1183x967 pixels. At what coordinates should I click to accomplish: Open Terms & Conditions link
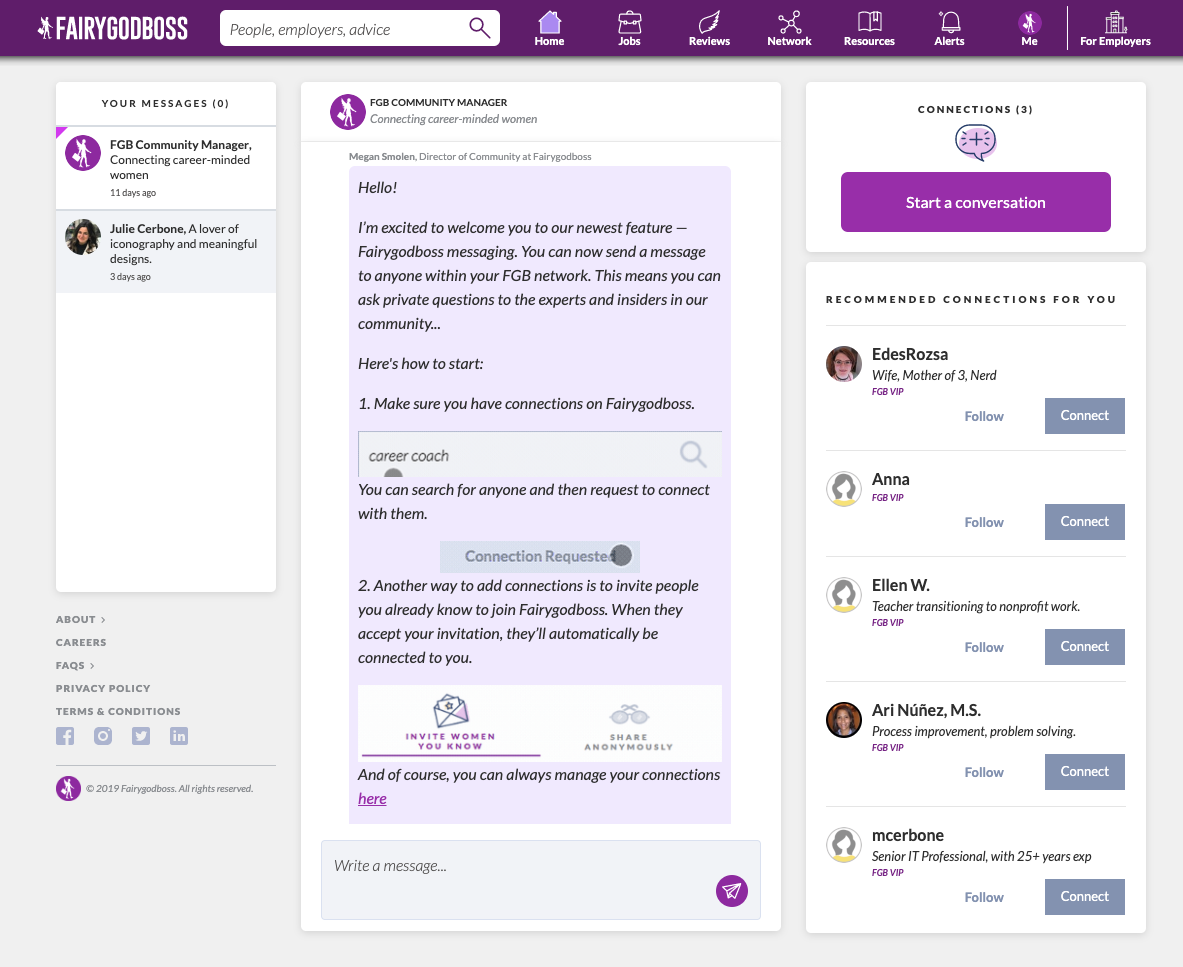pos(118,711)
